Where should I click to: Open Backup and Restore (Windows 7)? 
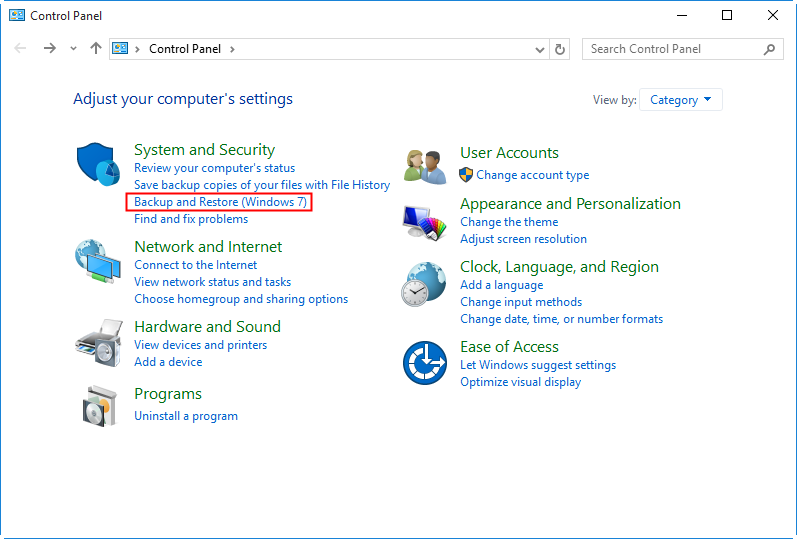click(x=221, y=202)
